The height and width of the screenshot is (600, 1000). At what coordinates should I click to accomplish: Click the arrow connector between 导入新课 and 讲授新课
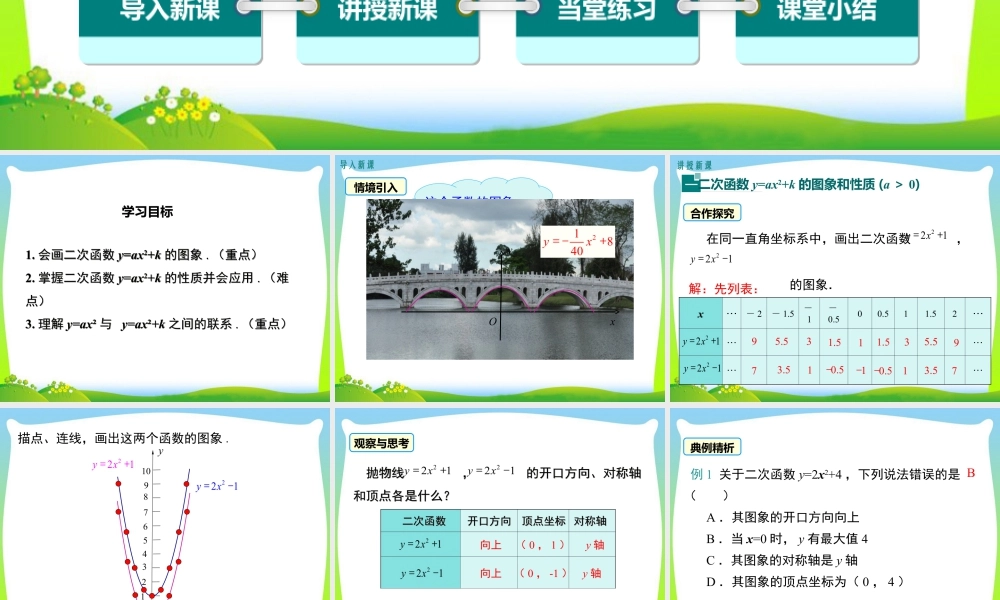275,5
